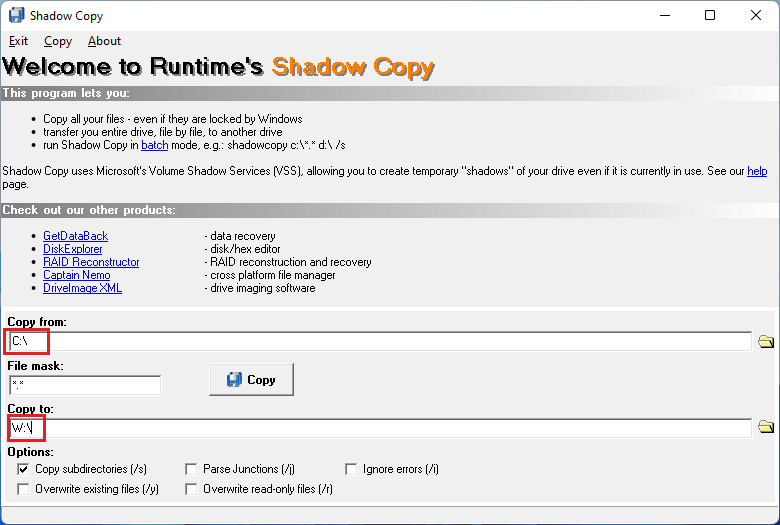Click the '- RAID reconstruction and recovery' text
Image resolution: width=780 pixels, height=525 pixels.
288,262
